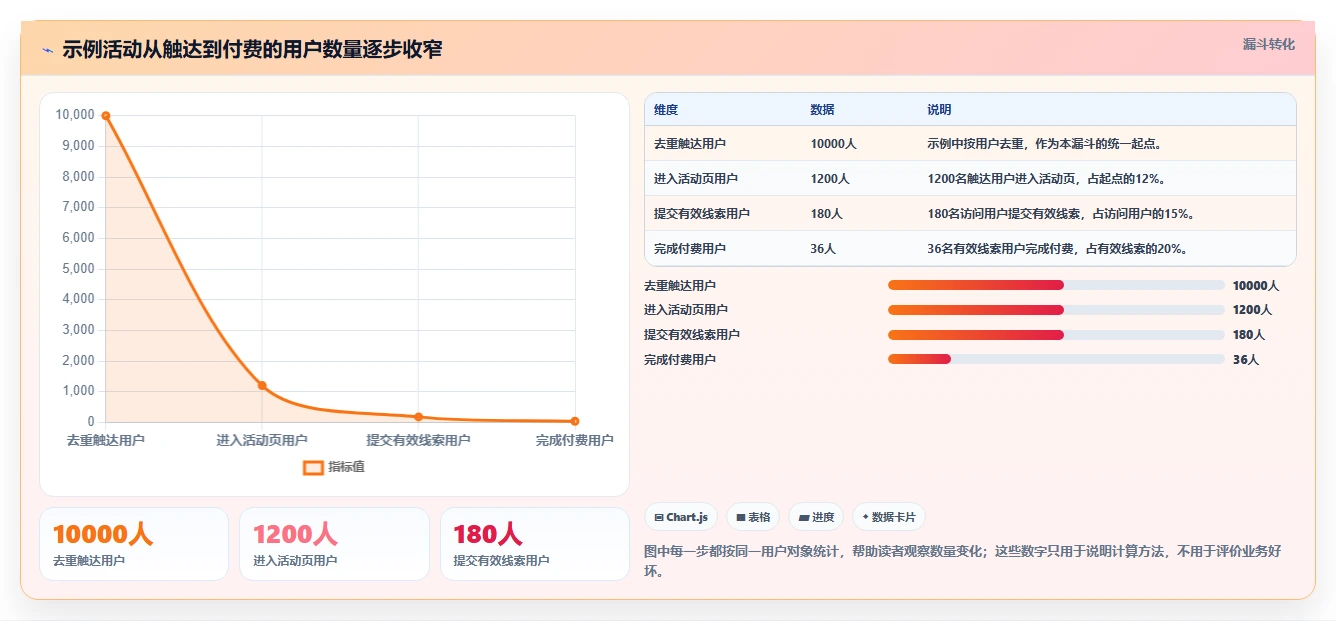Open the 1200人 data card
The image size is (1336, 621).
[x=334, y=544]
